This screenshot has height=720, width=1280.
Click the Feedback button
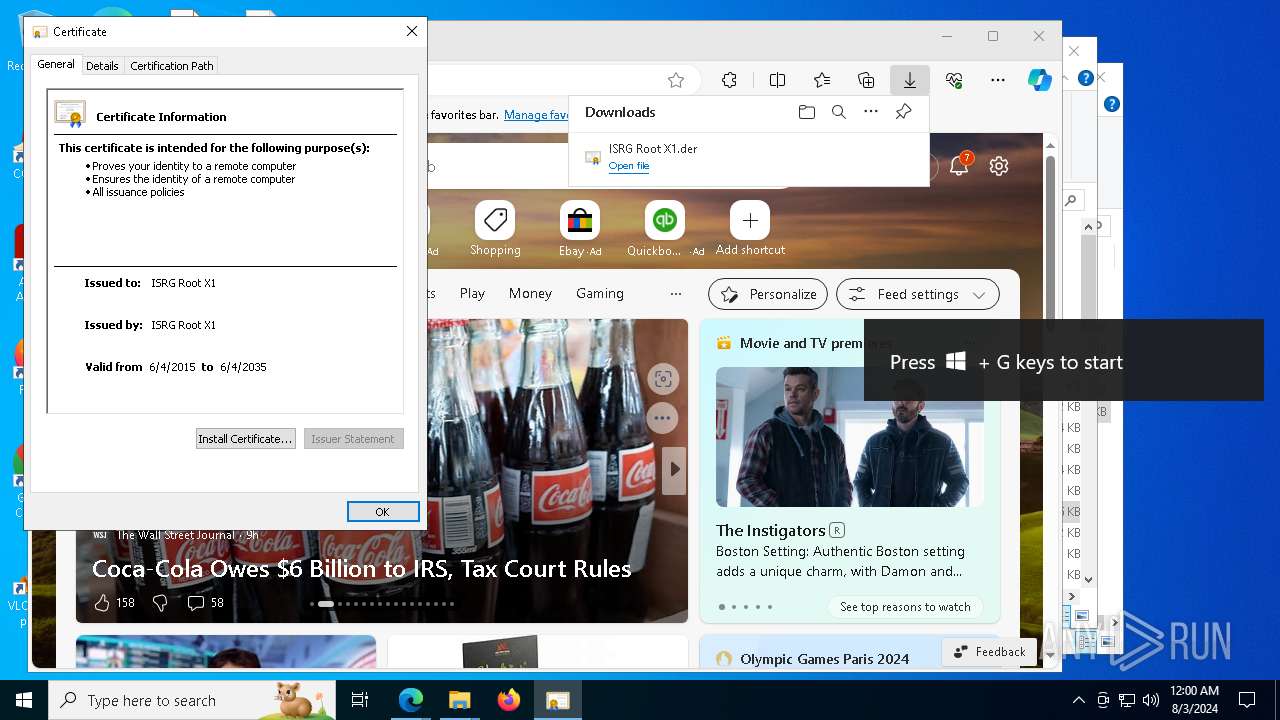[989, 652]
